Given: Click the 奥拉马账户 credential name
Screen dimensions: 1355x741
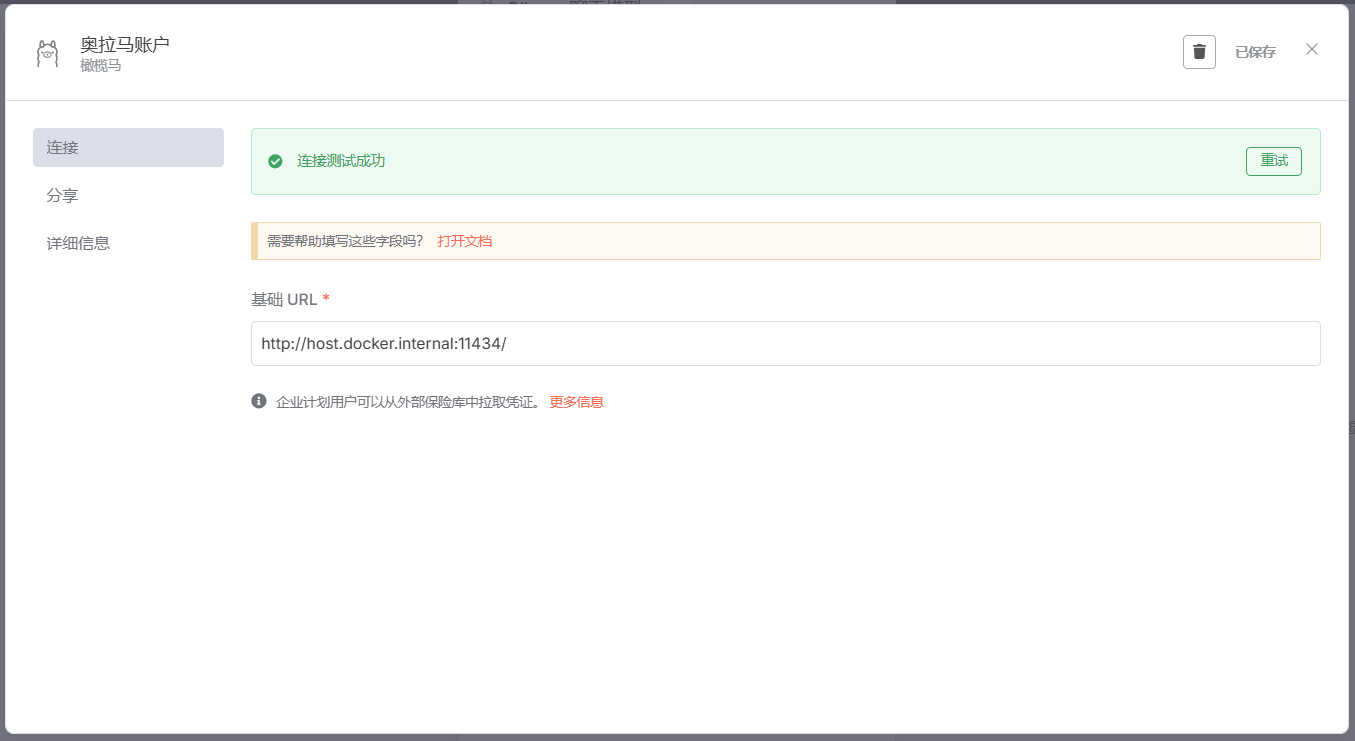Looking at the screenshot, I should [125, 45].
